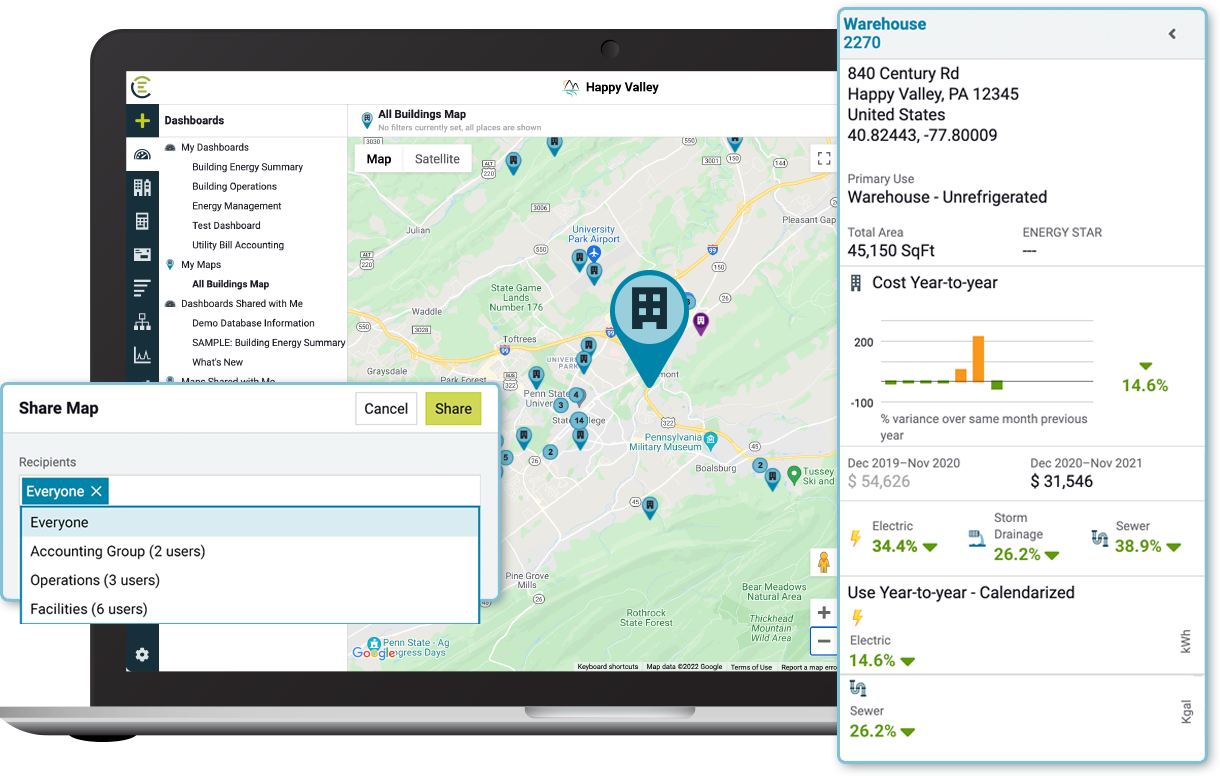1220x776 pixels.
Task: Open the groups hierarchy sidebar icon
Action: (x=142, y=321)
